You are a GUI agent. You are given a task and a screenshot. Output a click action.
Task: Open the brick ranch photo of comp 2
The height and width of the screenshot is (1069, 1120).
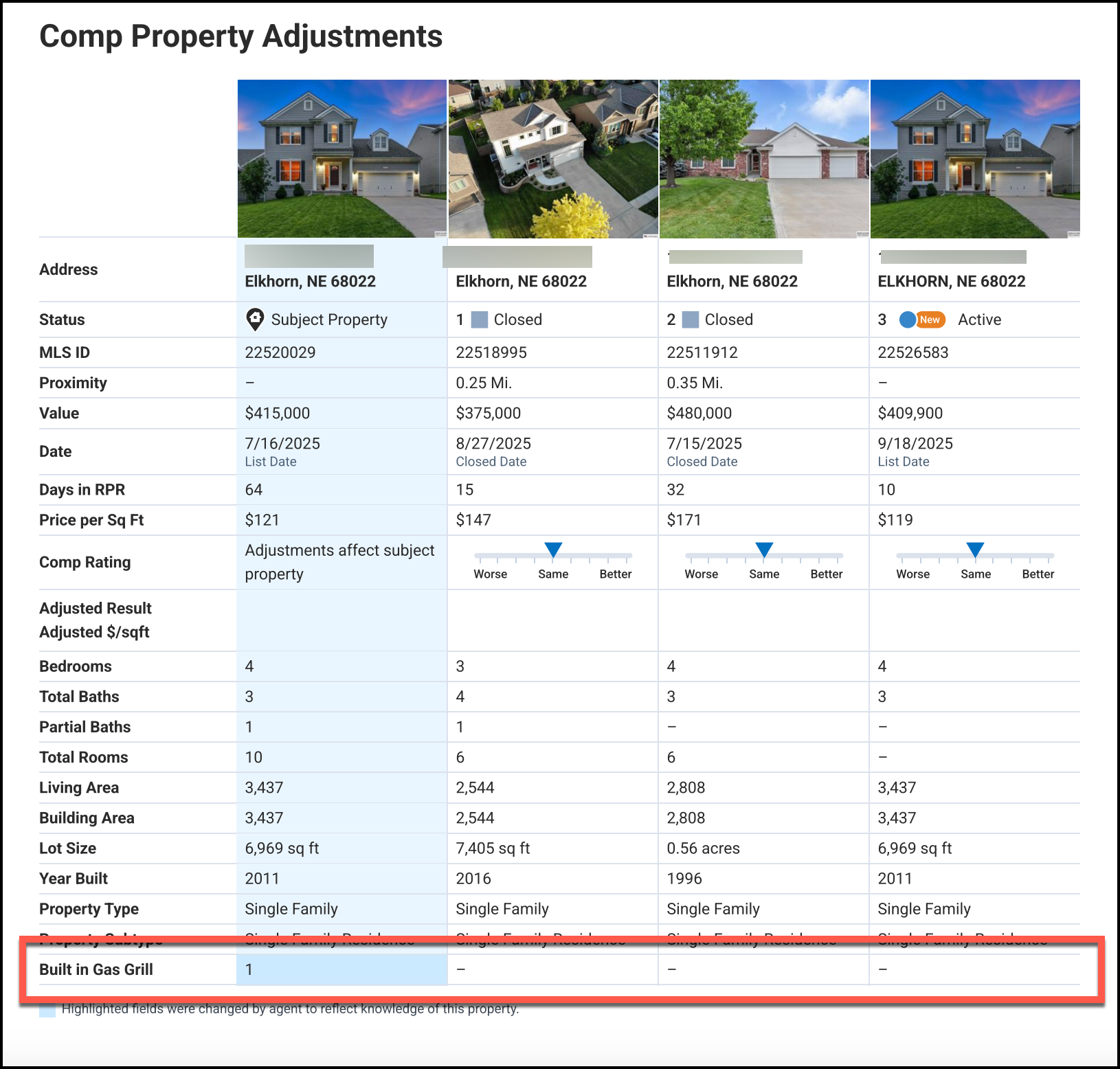click(x=764, y=159)
